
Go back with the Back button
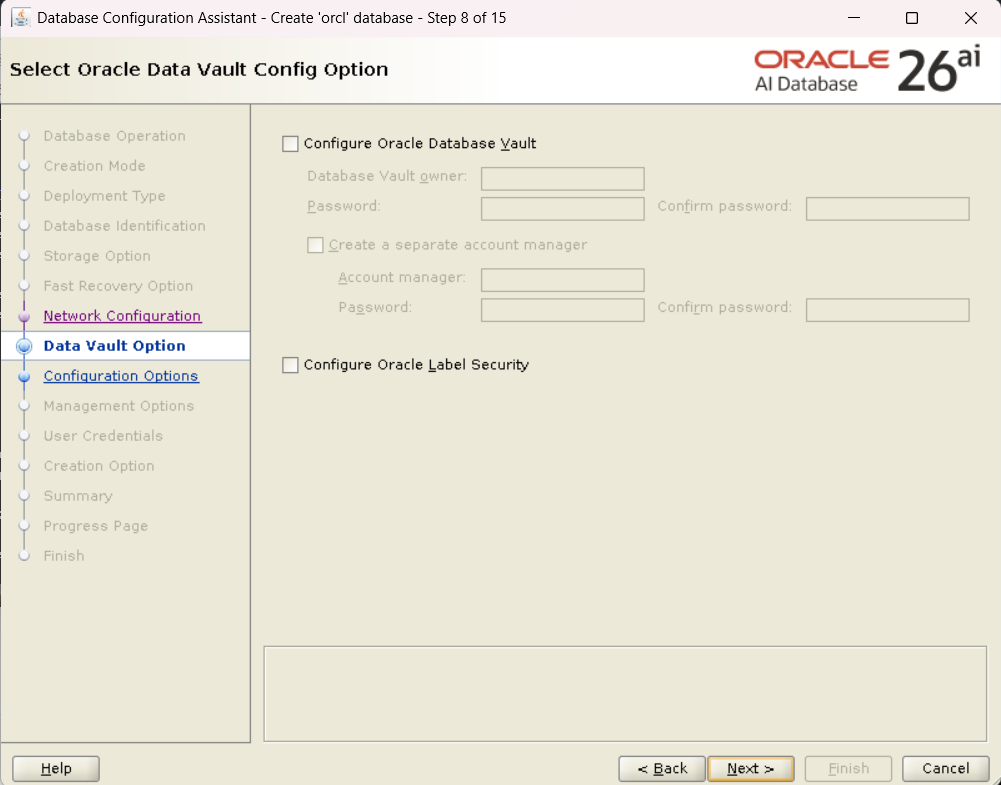coord(661,768)
